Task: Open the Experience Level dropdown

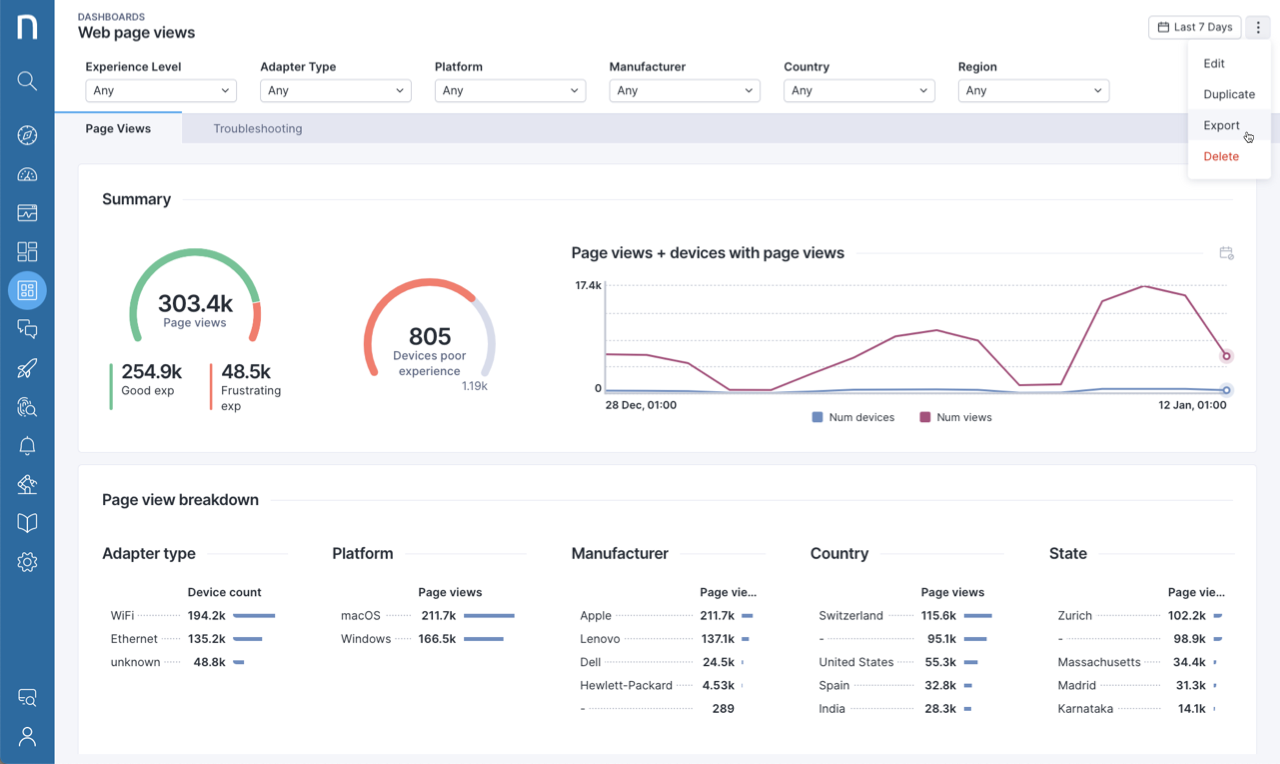Action: pyautogui.click(x=160, y=90)
